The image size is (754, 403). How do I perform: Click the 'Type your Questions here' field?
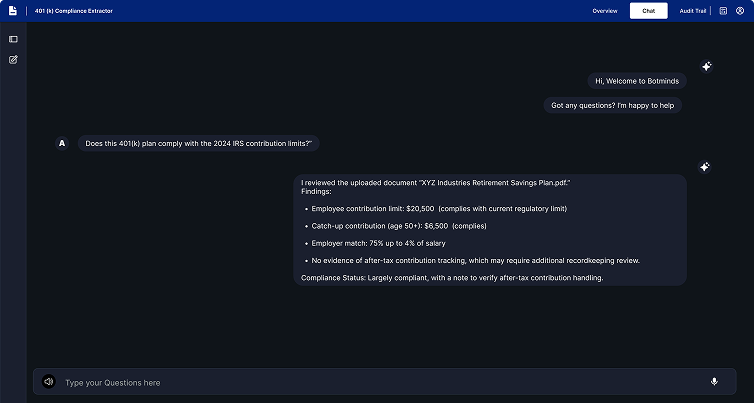380,382
